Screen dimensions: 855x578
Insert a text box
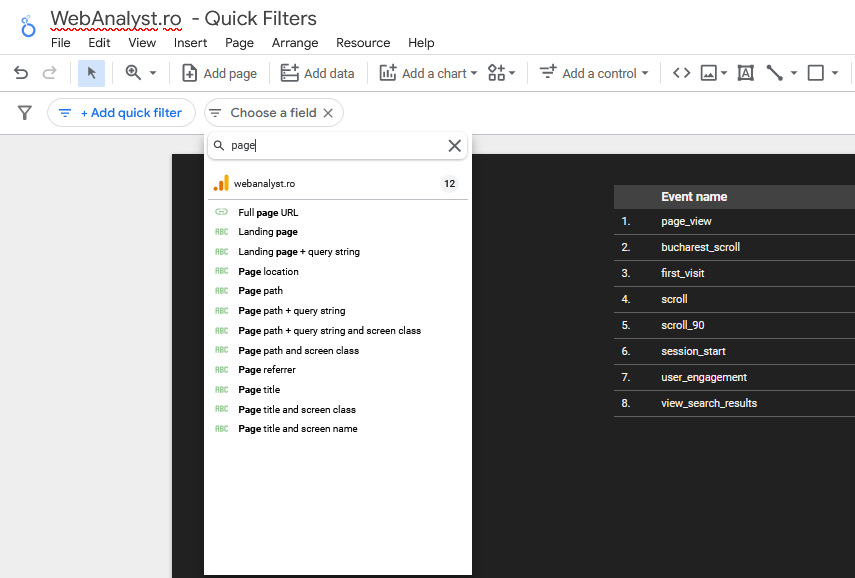tap(745, 73)
